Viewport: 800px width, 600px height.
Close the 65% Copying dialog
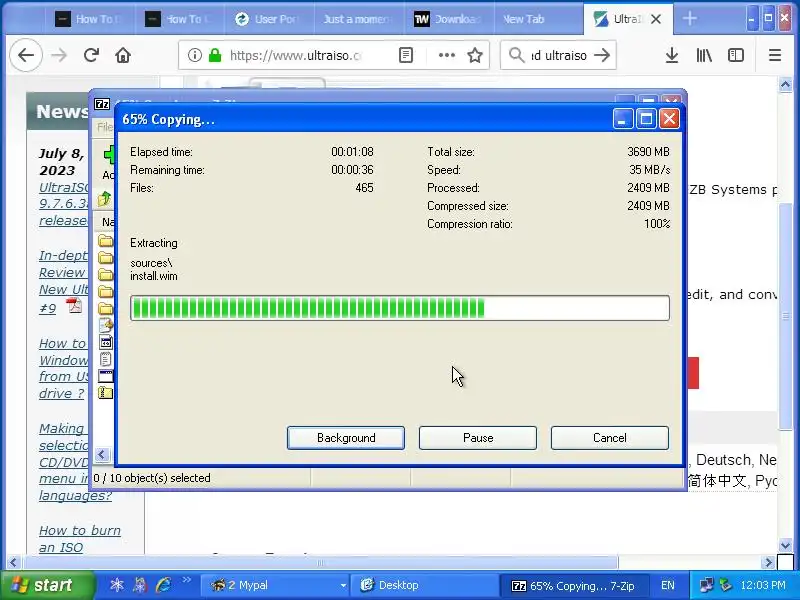tap(669, 119)
